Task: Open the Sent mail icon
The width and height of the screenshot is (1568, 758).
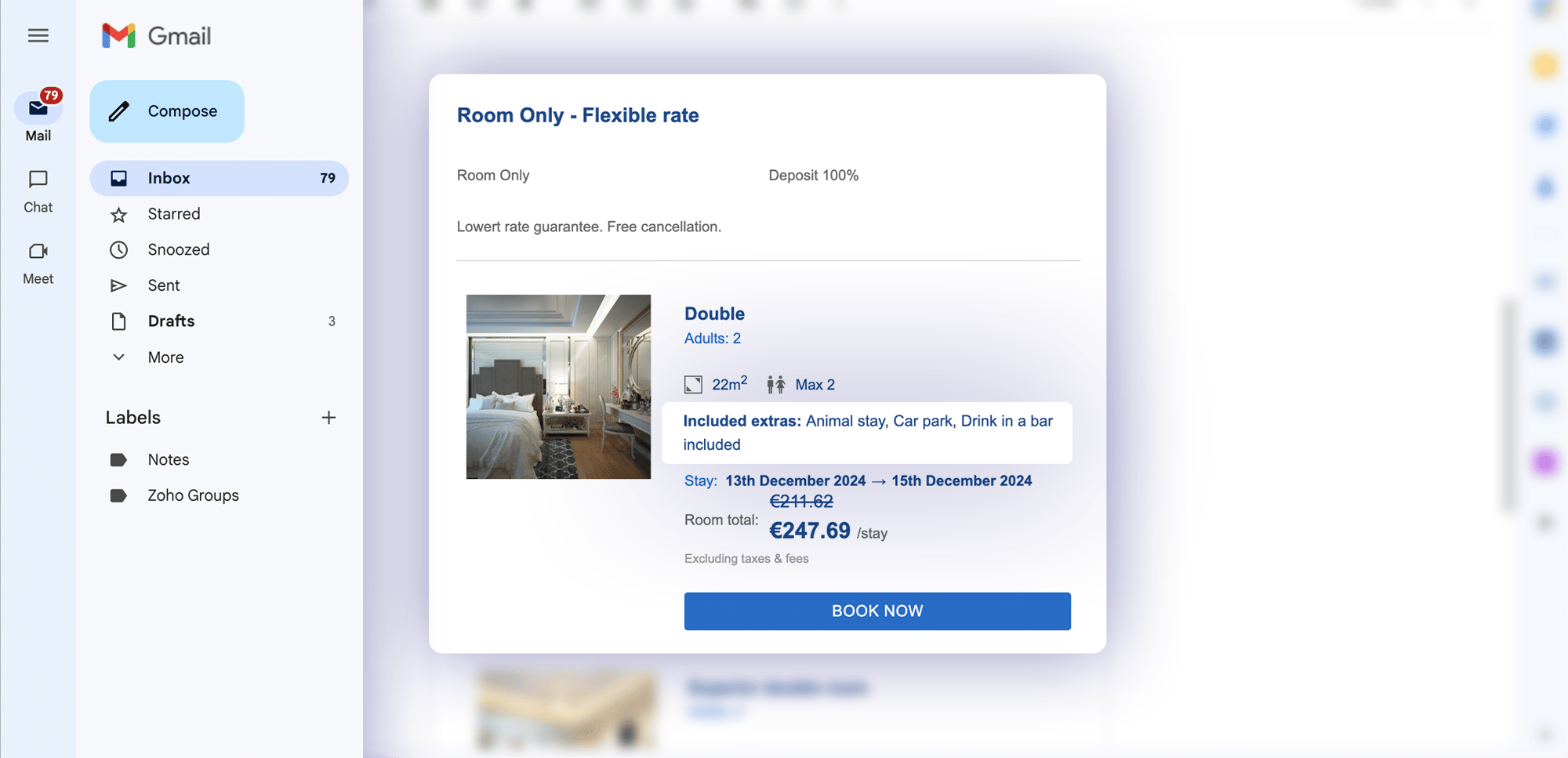Action: (x=118, y=285)
